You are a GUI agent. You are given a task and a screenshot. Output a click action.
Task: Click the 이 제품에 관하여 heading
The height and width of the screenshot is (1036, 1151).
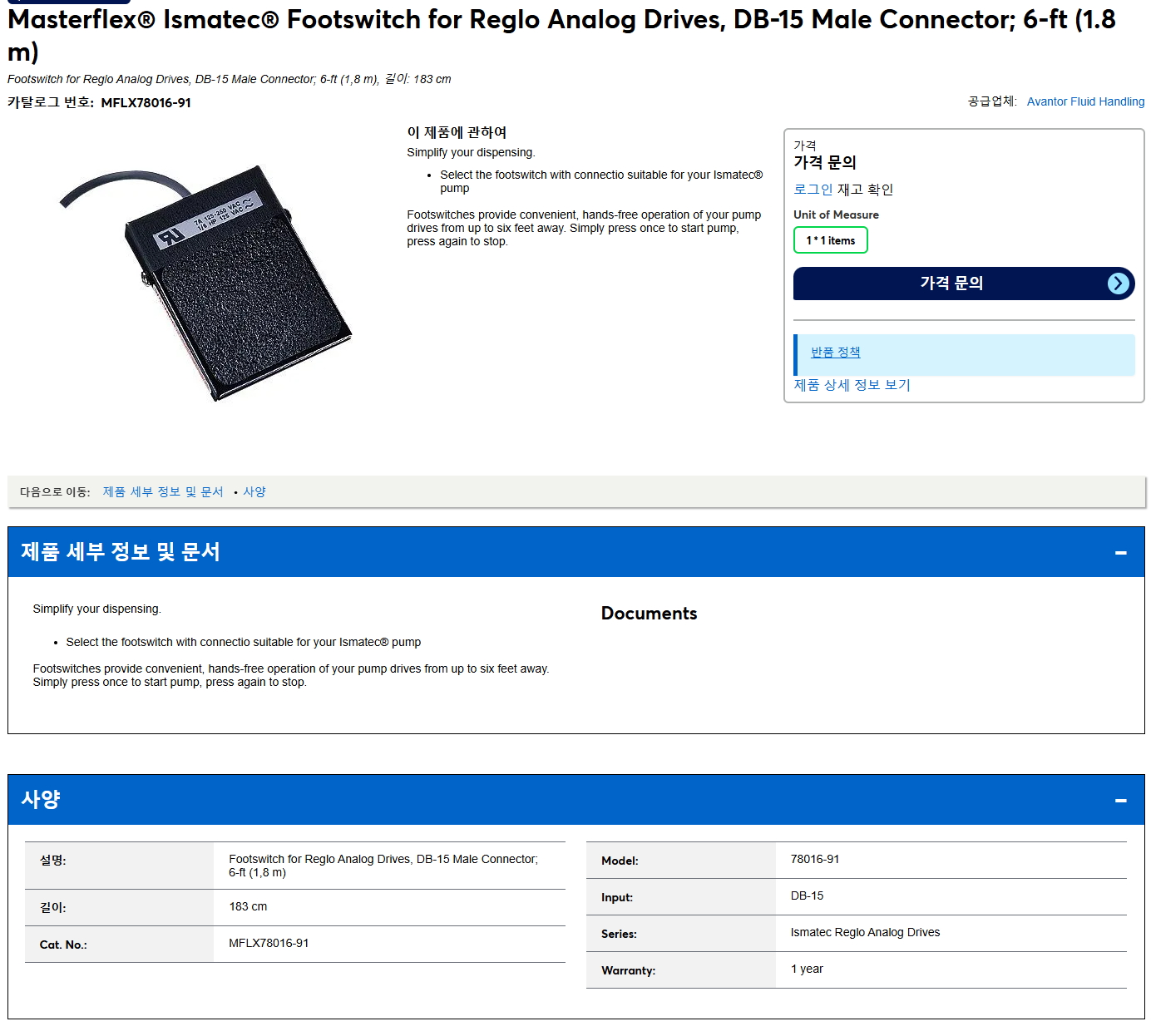(457, 132)
